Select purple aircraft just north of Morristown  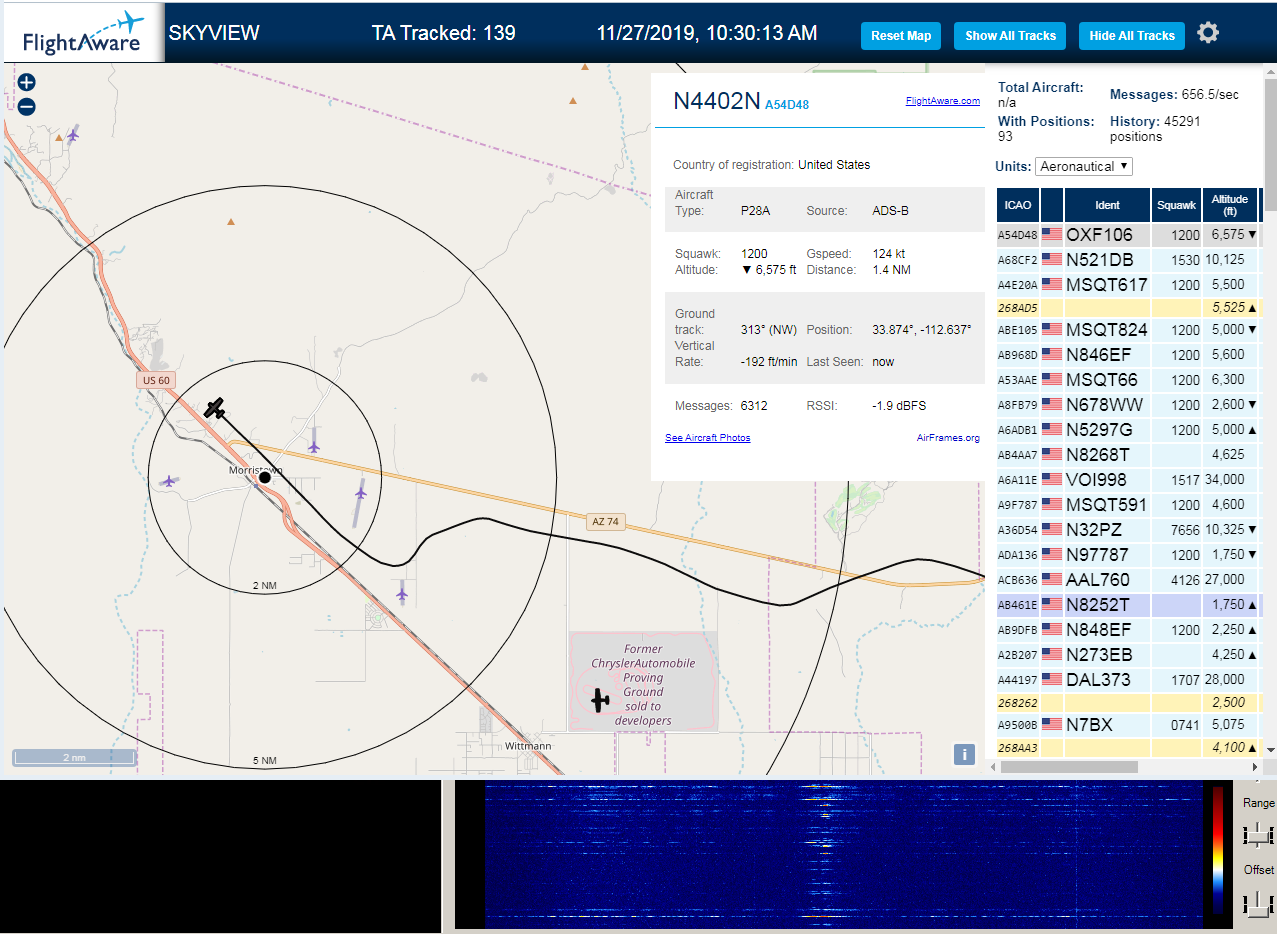click(314, 446)
